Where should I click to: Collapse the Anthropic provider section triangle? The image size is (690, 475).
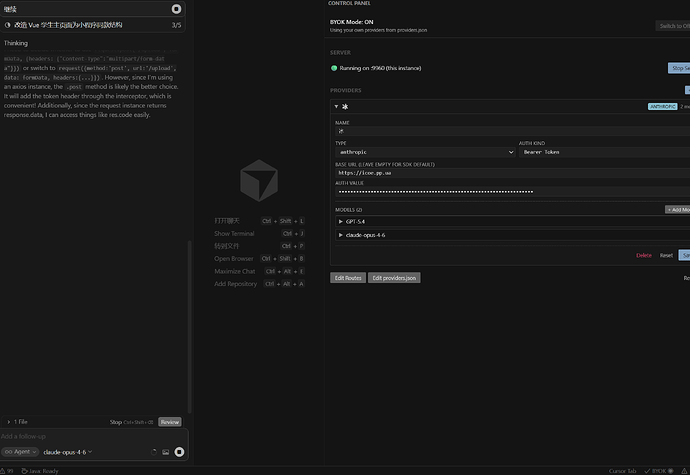pyautogui.click(x=336, y=107)
